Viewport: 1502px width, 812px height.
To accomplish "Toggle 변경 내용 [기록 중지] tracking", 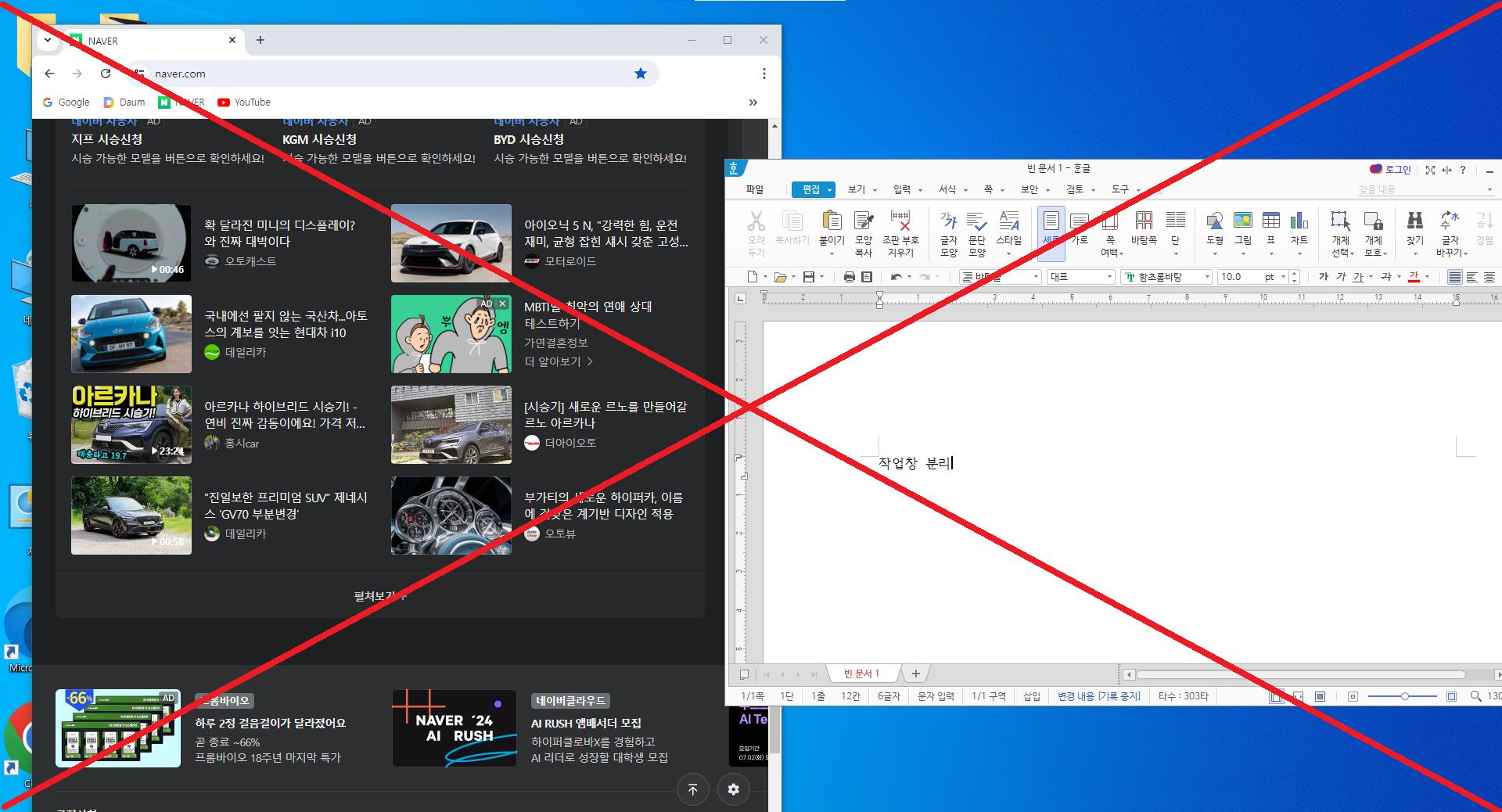I will coord(1098,696).
